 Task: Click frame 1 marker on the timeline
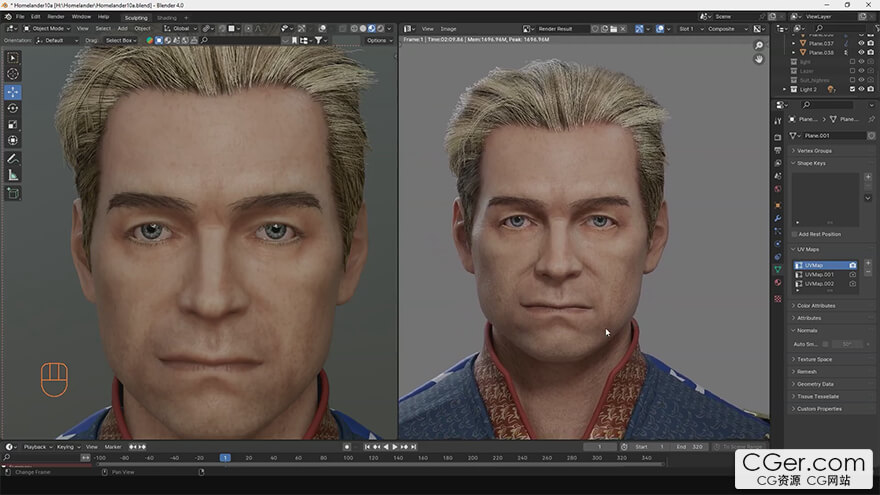tap(225, 457)
